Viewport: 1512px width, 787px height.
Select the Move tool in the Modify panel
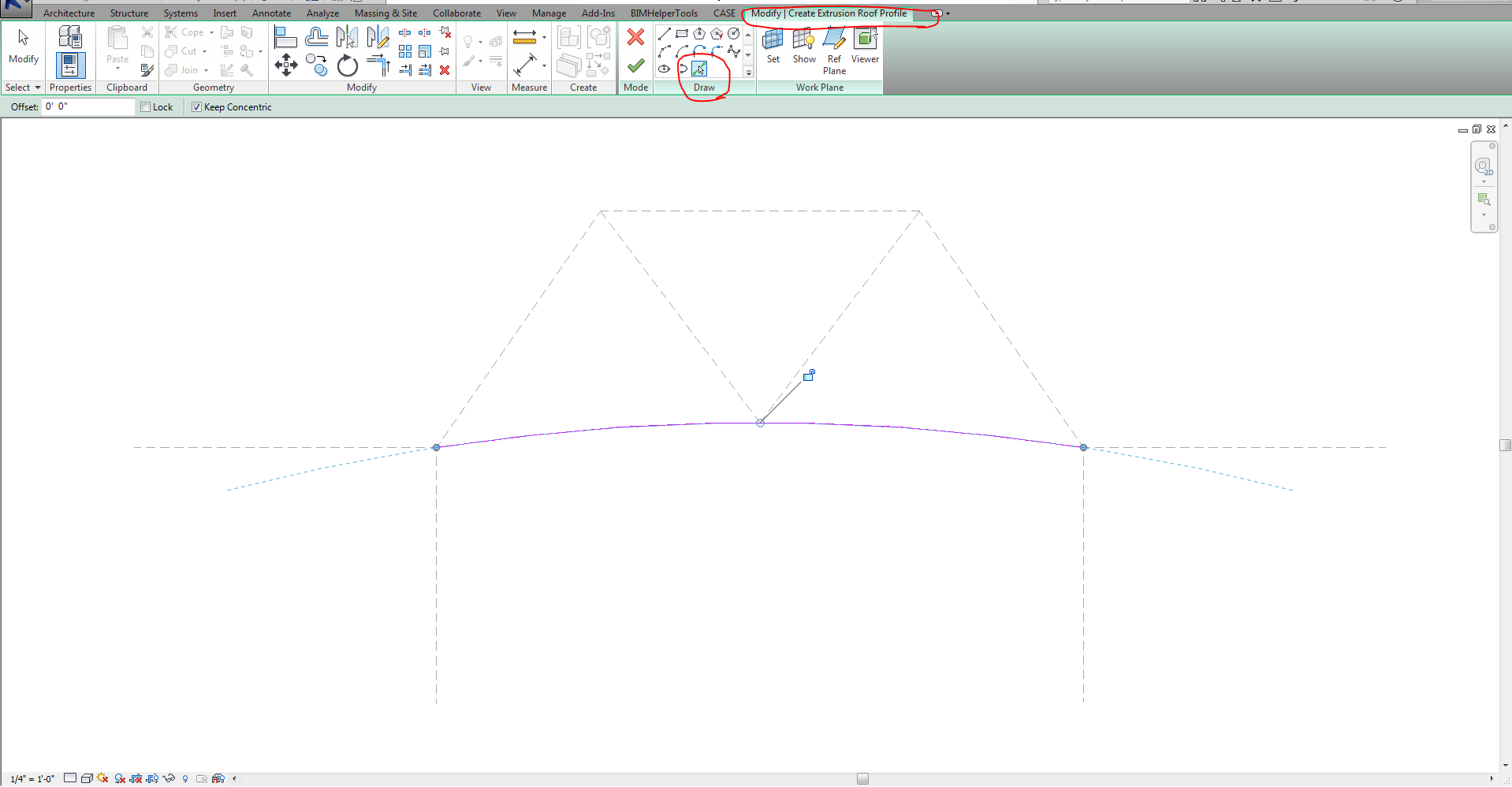click(x=286, y=66)
